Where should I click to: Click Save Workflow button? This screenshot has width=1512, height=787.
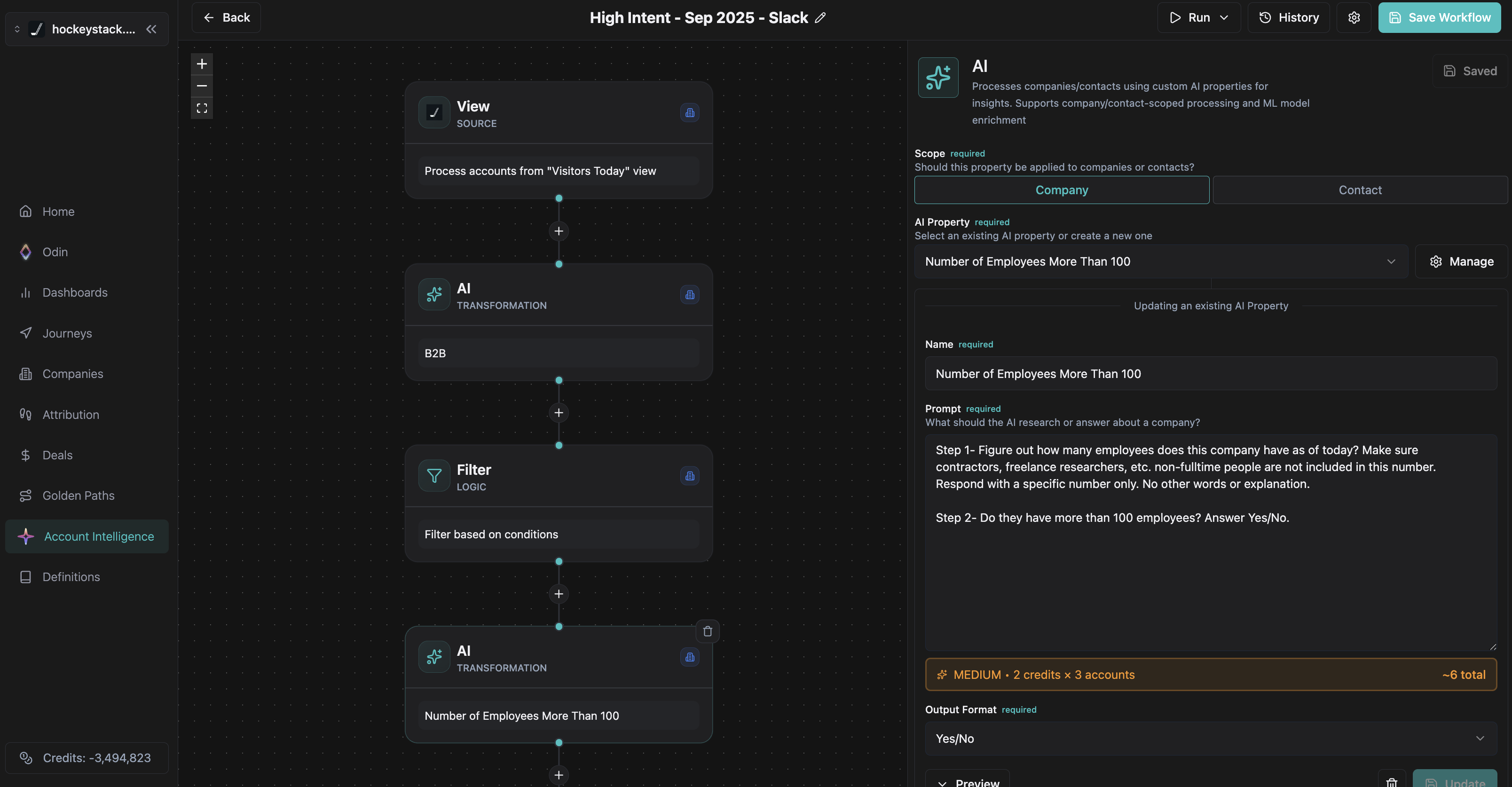point(1439,17)
